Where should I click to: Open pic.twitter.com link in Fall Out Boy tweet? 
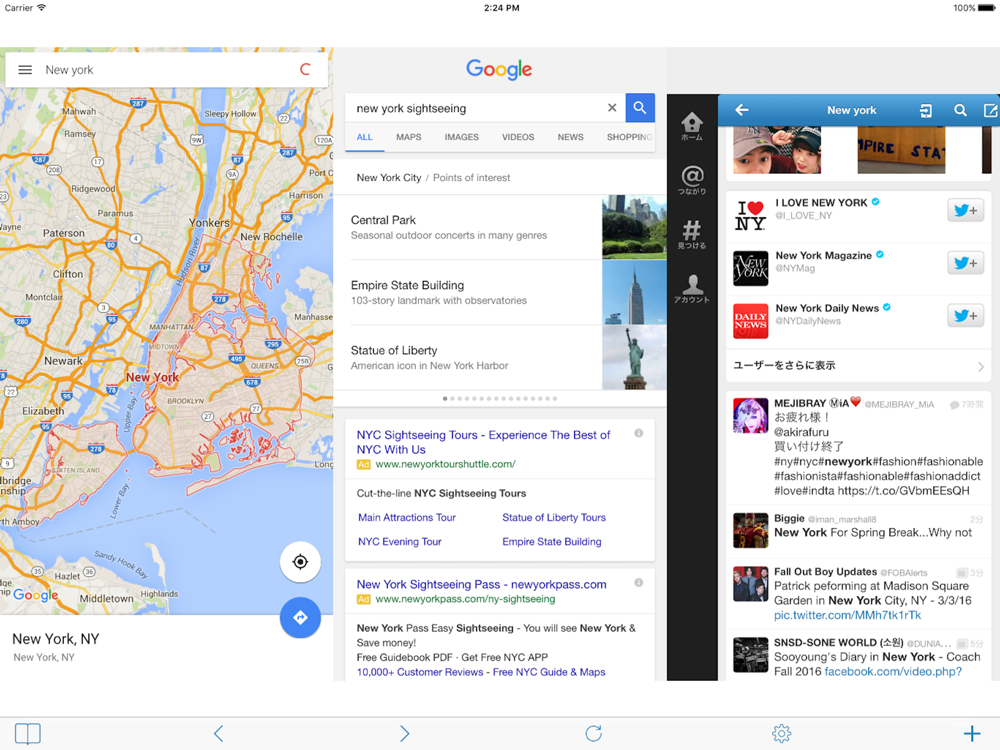(848, 615)
